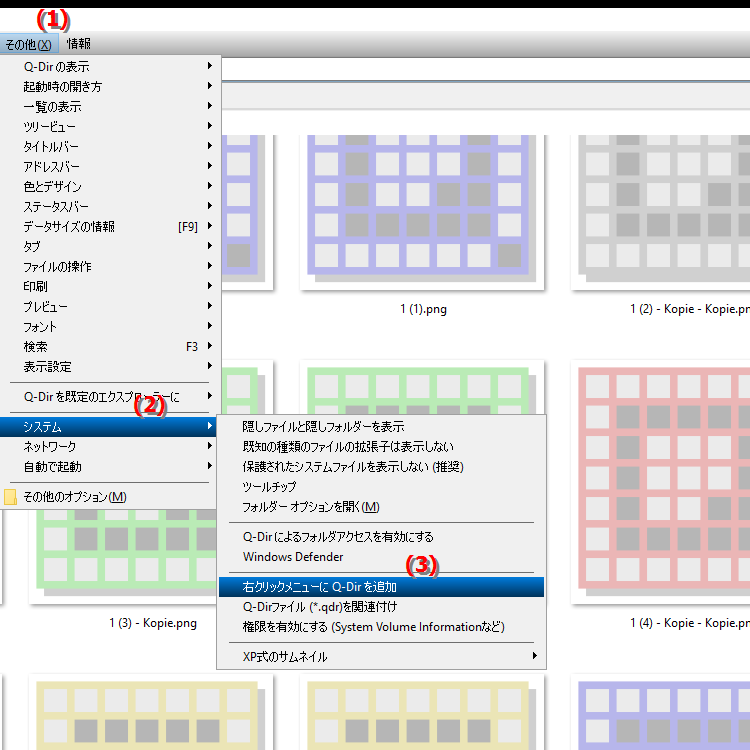Viewport: 750px width, 750px height.
Task: Click the arrow beside 表示設定
Action: pos(210,365)
